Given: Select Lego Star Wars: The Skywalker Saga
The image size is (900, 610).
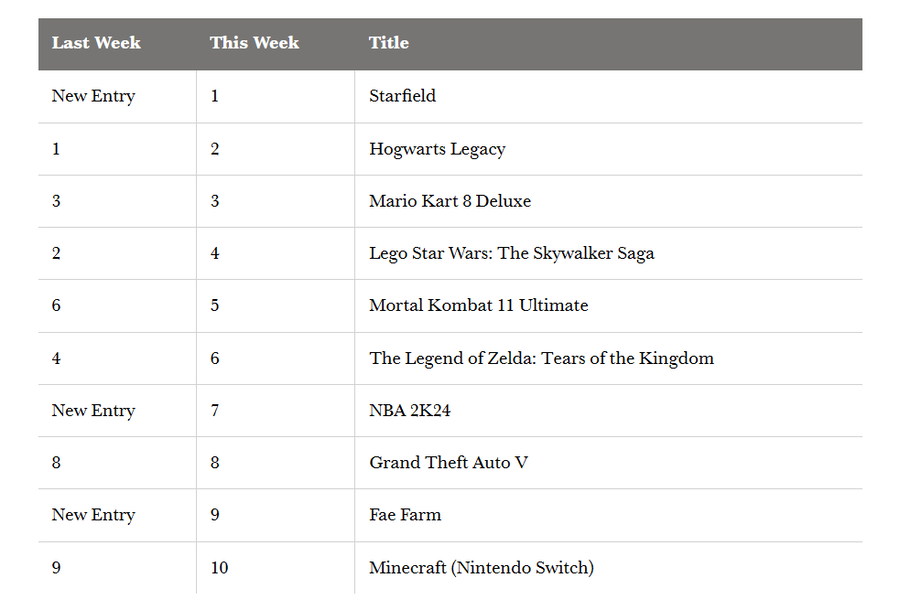Looking at the screenshot, I should pos(511,253).
